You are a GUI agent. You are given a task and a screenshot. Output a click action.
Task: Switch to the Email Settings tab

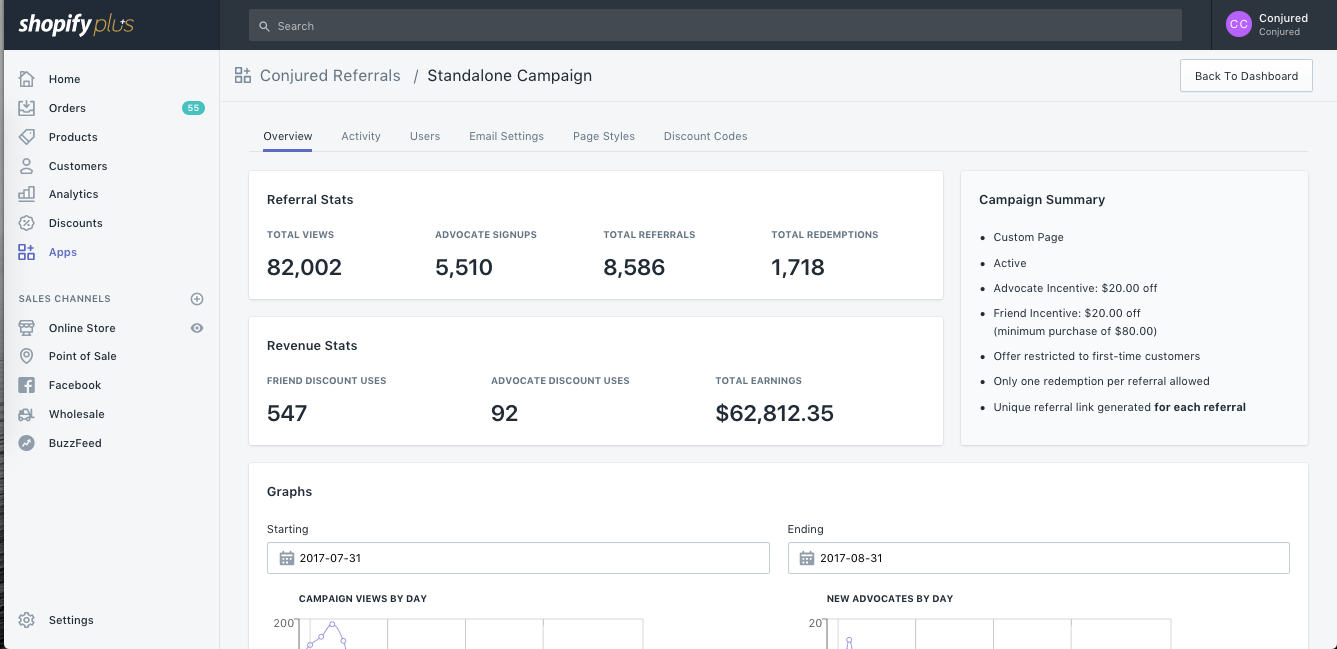pos(506,136)
